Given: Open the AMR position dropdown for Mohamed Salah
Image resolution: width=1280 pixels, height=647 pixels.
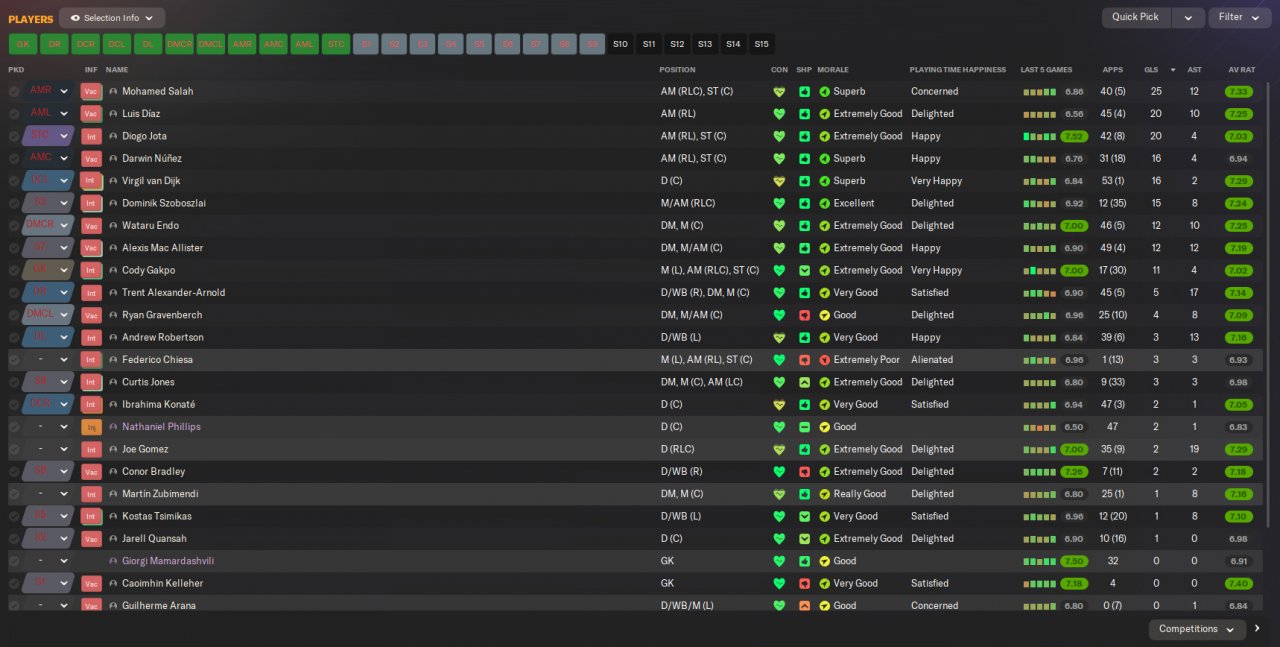Looking at the screenshot, I should pos(49,91).
